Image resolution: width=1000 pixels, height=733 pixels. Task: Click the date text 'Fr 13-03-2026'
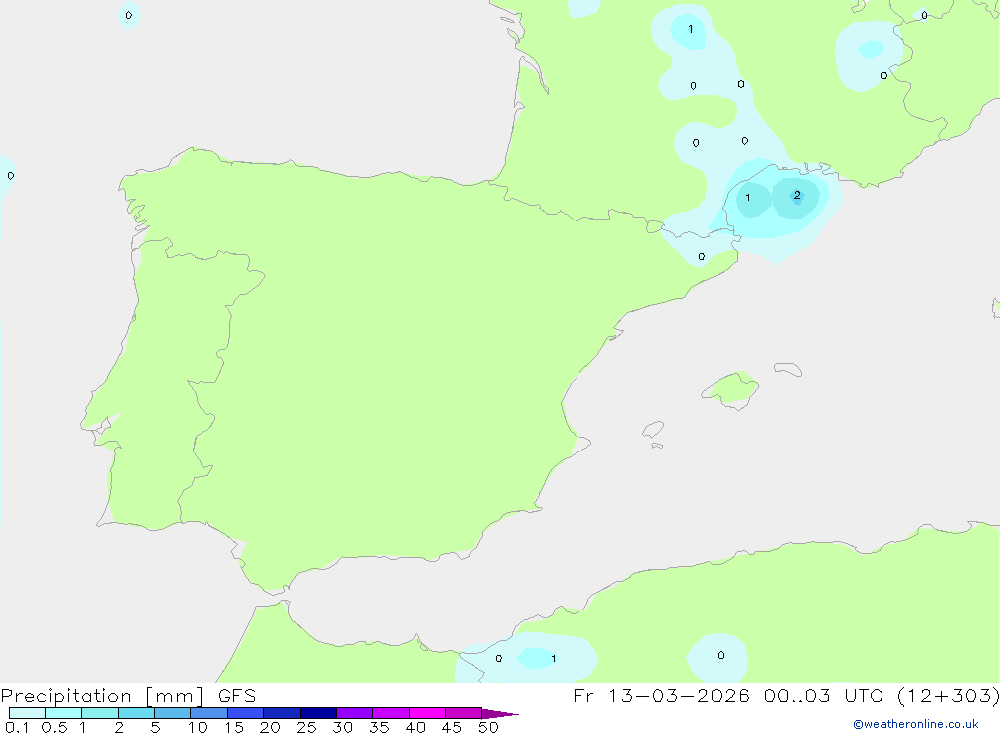(661, 696)
